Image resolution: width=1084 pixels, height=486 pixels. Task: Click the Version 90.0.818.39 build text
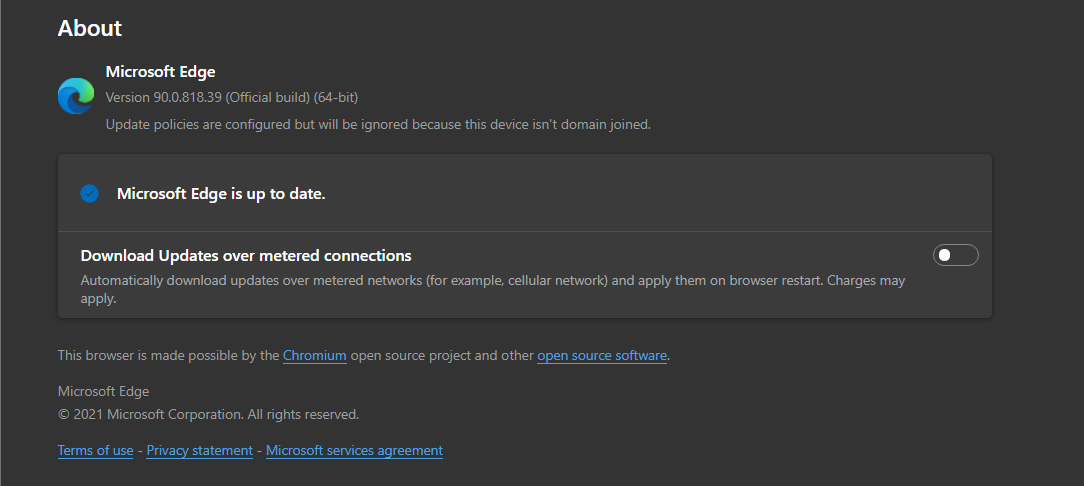(x=164, y=97)
